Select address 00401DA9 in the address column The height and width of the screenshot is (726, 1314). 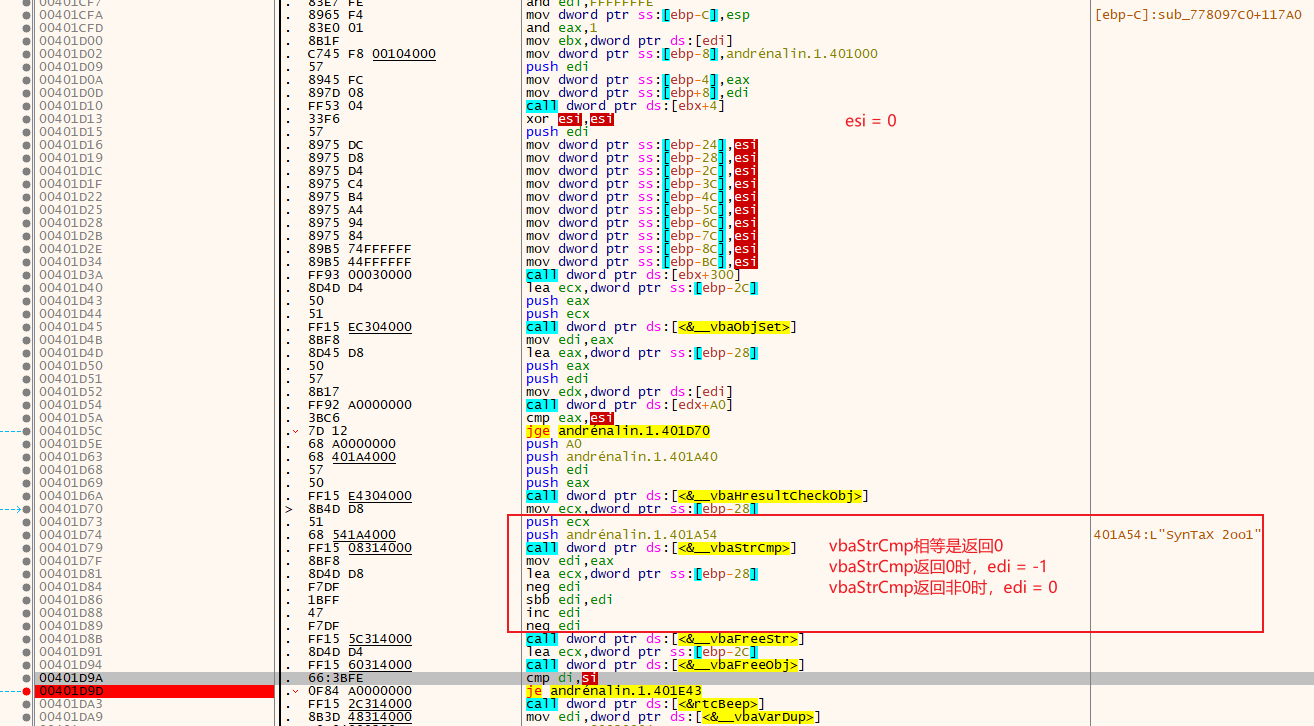(71, 717)
